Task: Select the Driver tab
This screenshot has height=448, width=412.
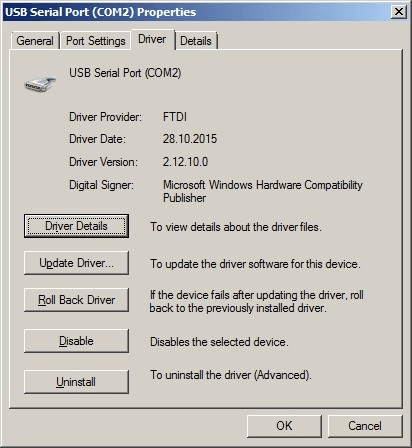Action: tap(152, 39)
